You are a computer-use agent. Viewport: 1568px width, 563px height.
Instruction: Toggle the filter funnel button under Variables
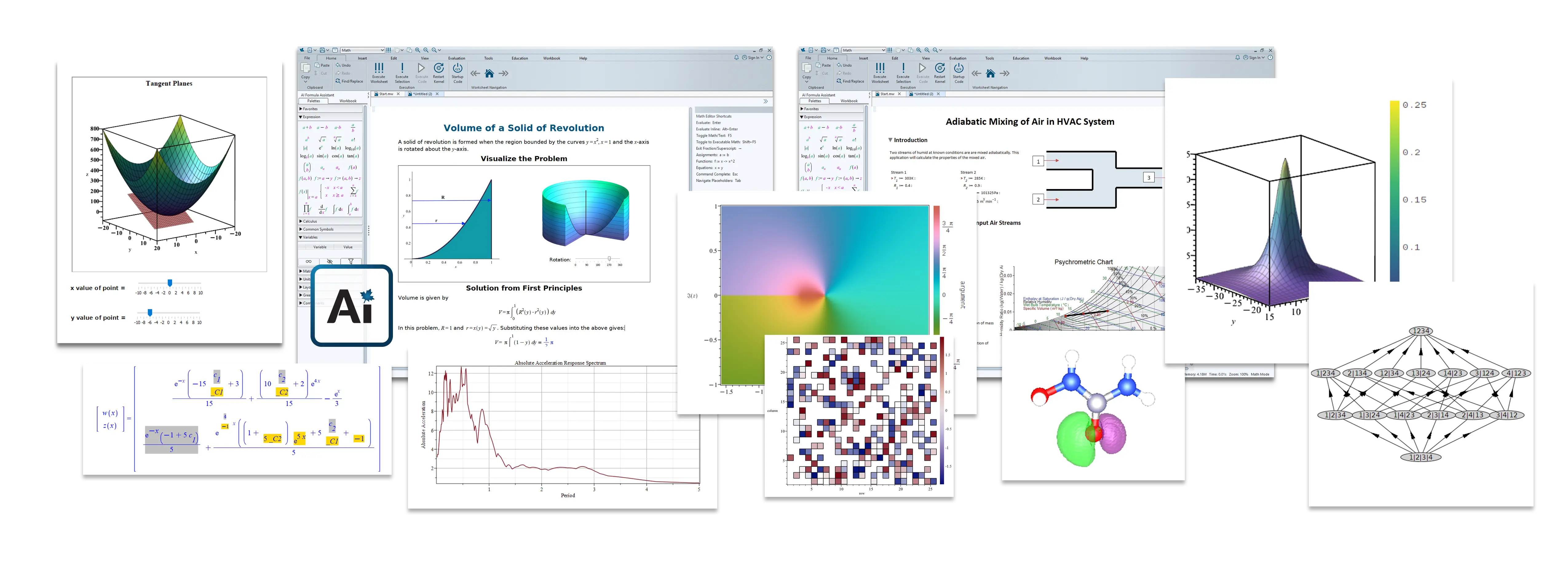point(350,261)
